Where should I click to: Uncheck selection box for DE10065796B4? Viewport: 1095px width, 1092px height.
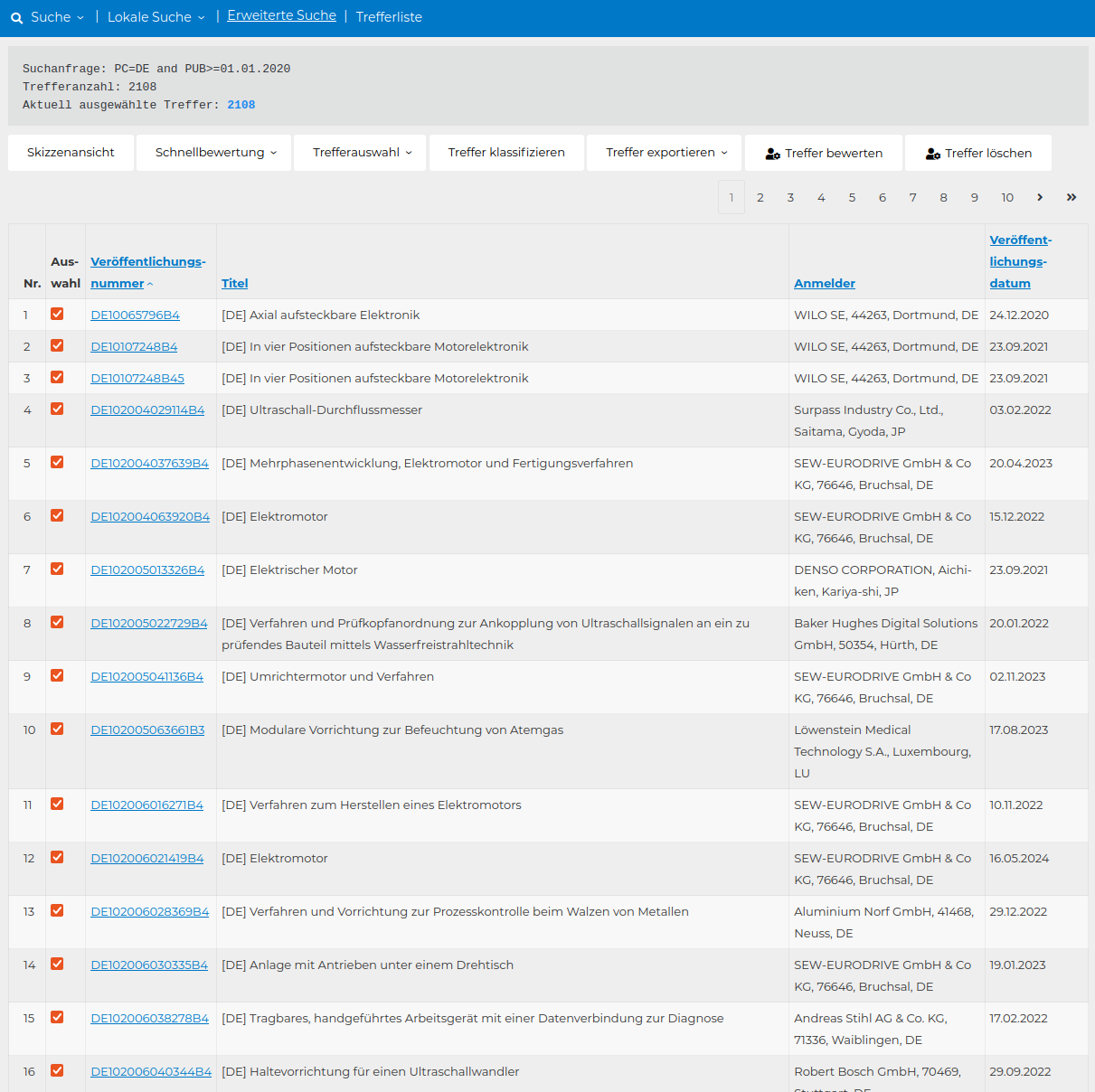pos(57,314)
